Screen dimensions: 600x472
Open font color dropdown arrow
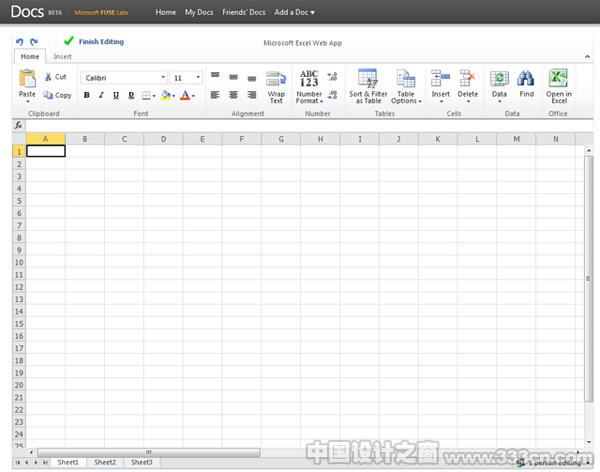194,96
